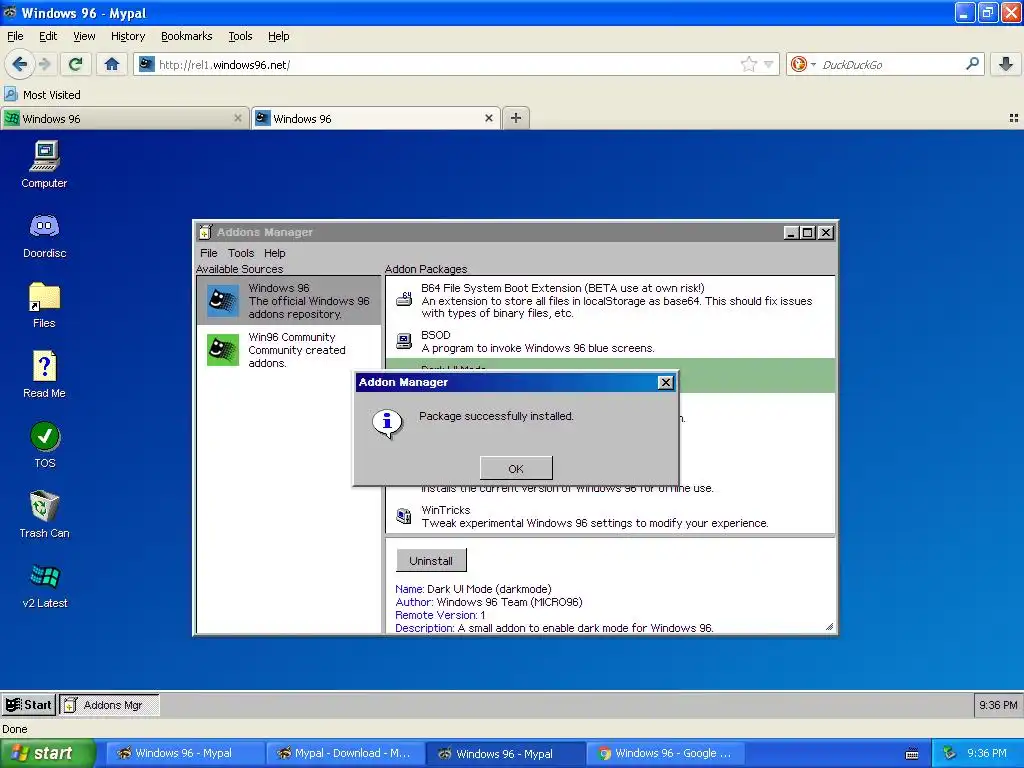Image resolution: width=1024 pixels, height=768 pixels.
Task: Open the new tab plus button
Action: [516, 118]
